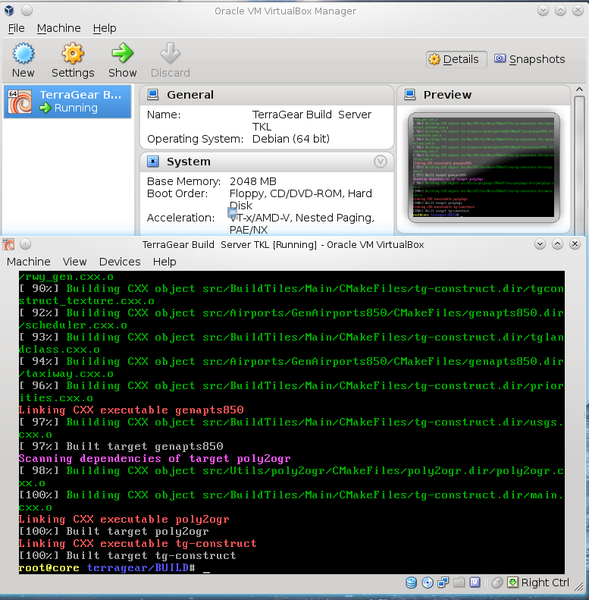Click the round pin button in Manager title bar
The width and height of the screenshot is (589, 600).
[27, 10]
